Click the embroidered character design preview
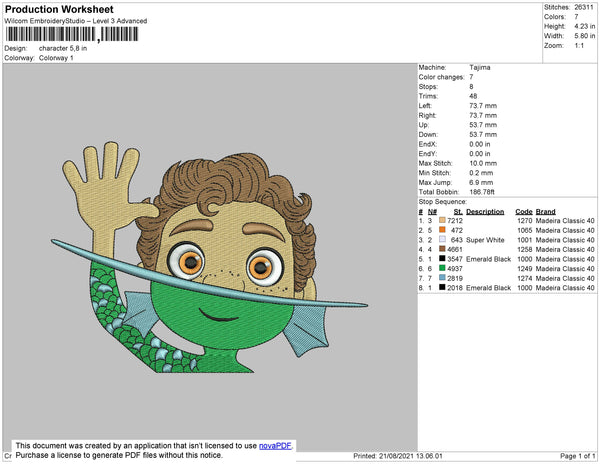 (x=209, y=257)
